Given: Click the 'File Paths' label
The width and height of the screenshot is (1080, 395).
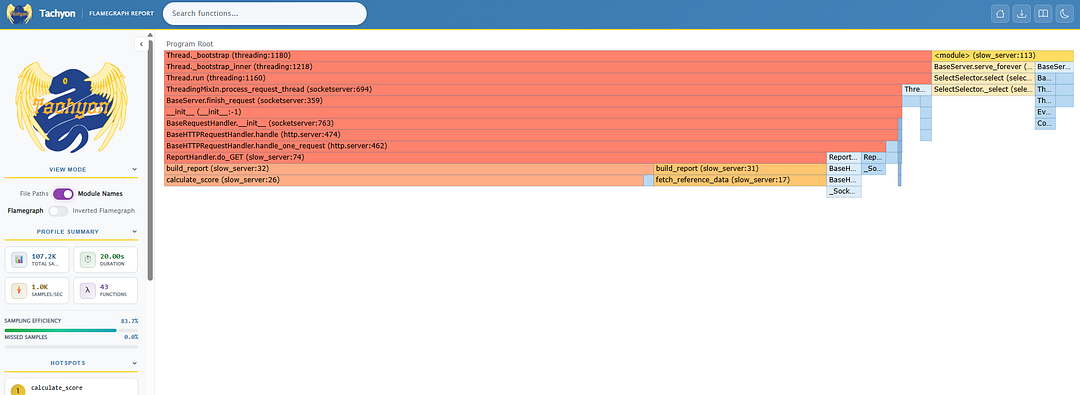Looking at the screenshot, I should 34,194.
